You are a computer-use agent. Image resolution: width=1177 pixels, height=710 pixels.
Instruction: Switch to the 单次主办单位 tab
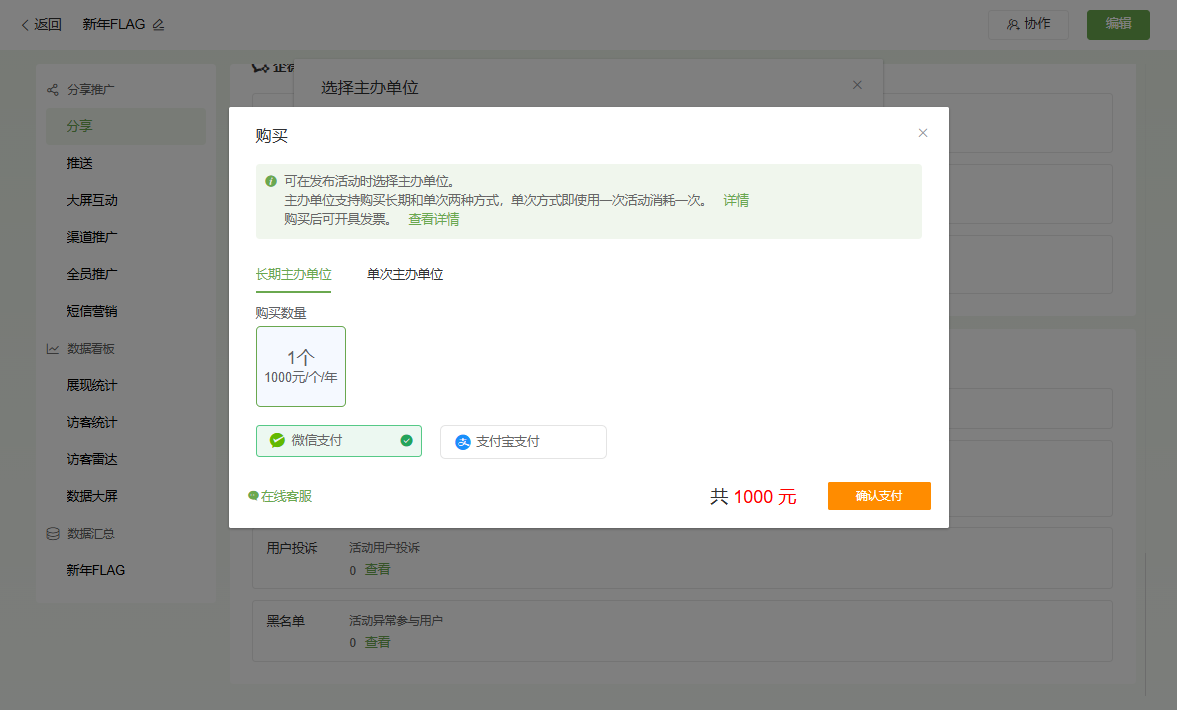point(405,274)
